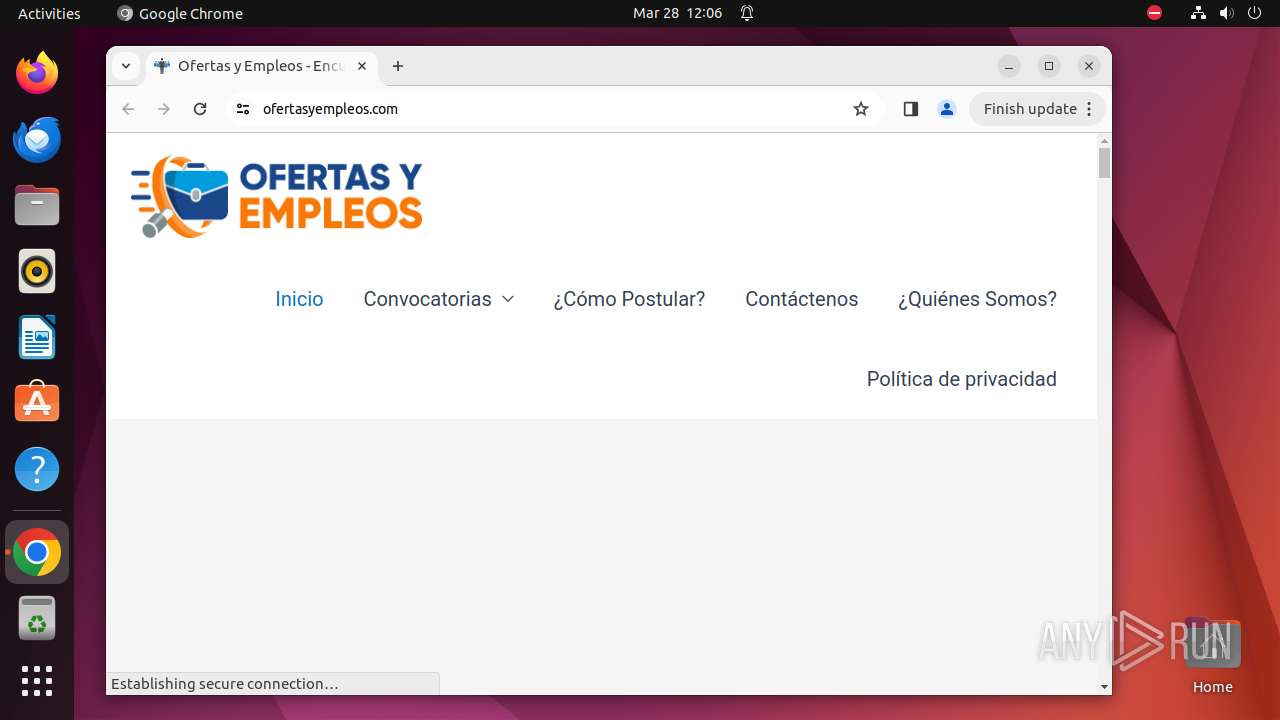1280x720 pixels.
Task: Toggle the Chrome side panel
Action: point(910,109)
